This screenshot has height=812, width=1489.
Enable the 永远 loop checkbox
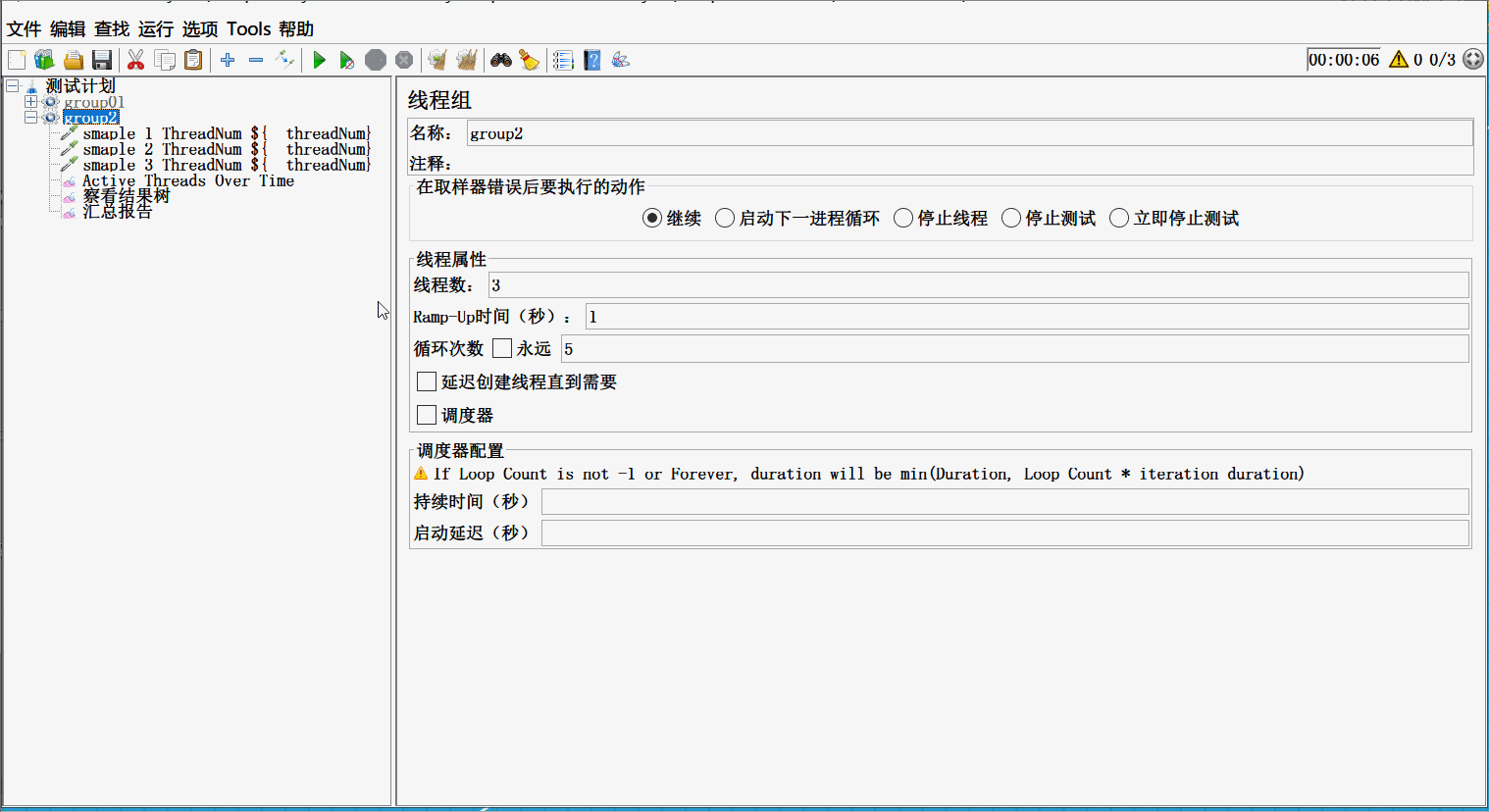501,347
